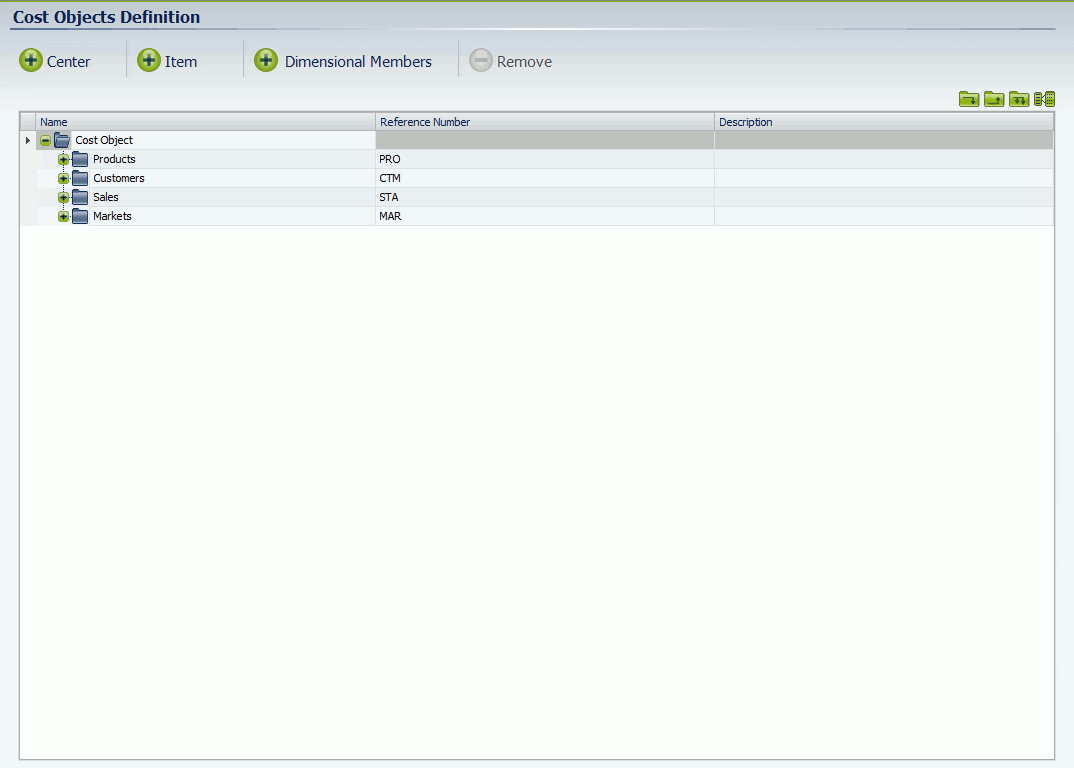Sort by the Name column header
1074x768 pixels.
pos(205,122)
